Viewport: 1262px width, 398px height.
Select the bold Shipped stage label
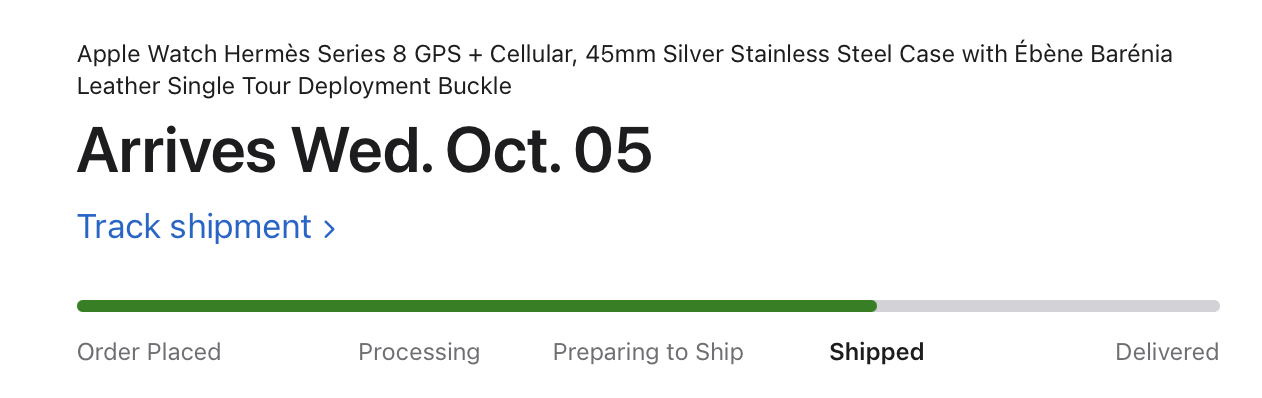pos(877,352)
